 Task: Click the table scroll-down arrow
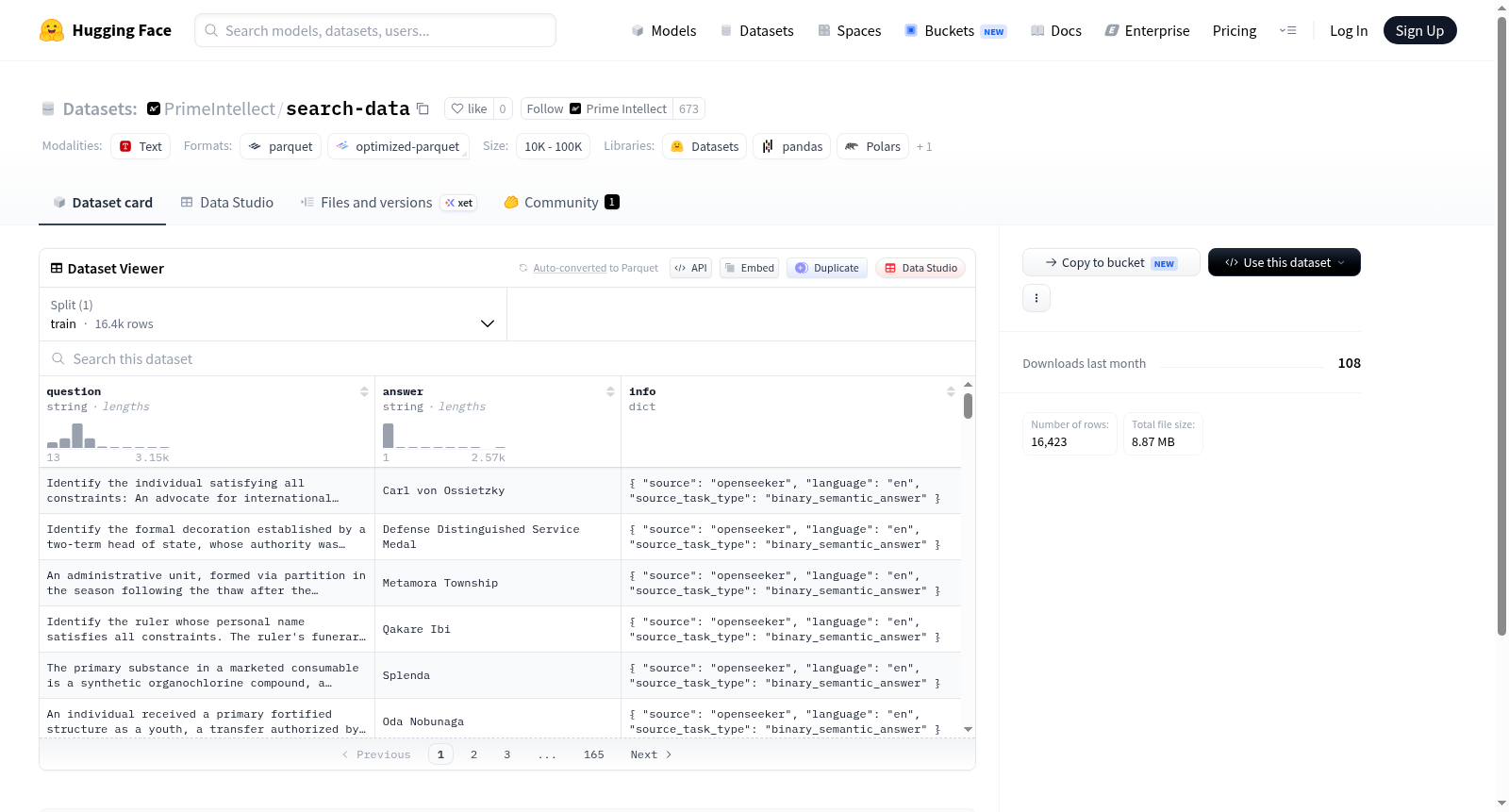click(x=968, y=729)
